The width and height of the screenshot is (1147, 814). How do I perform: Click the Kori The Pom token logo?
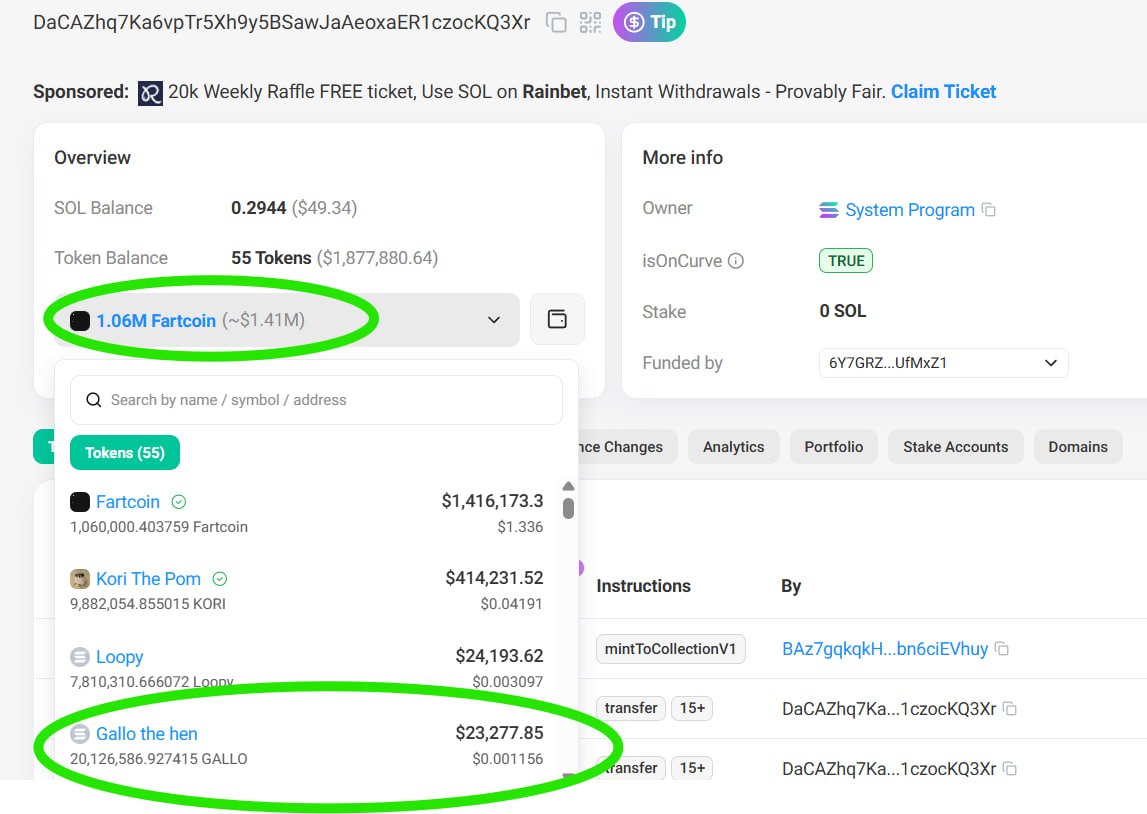click(x=80, y=579)
